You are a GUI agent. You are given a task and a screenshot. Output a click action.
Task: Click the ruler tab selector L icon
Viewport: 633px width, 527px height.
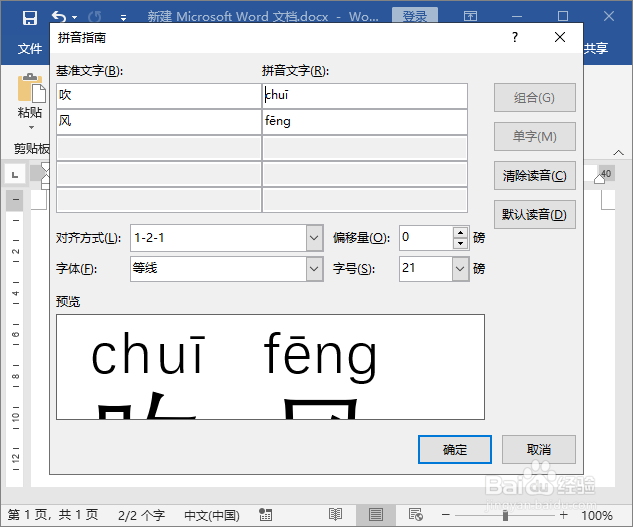click(x=15, y=174)
